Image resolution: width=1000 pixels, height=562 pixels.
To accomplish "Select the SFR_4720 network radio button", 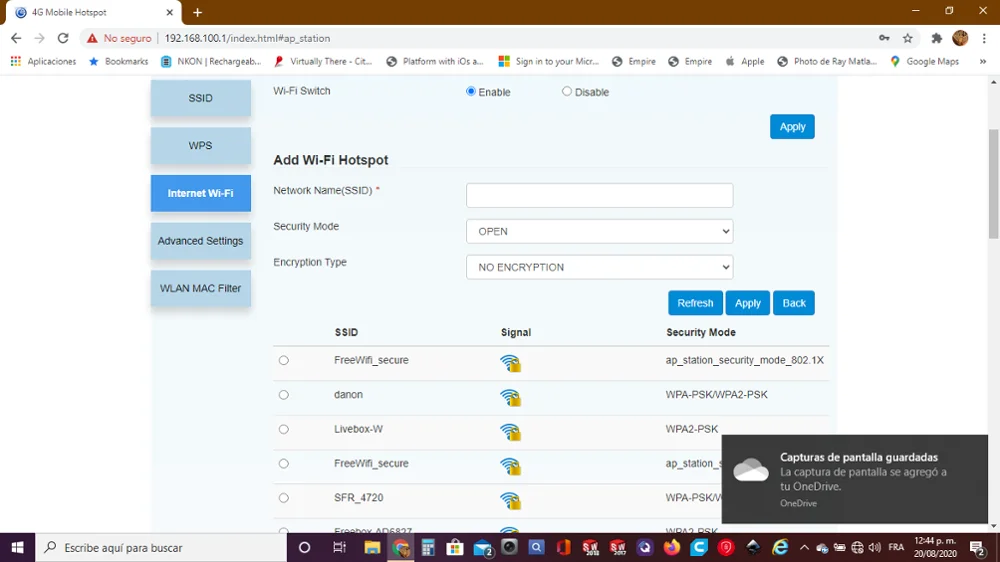I will pos(284,498).
